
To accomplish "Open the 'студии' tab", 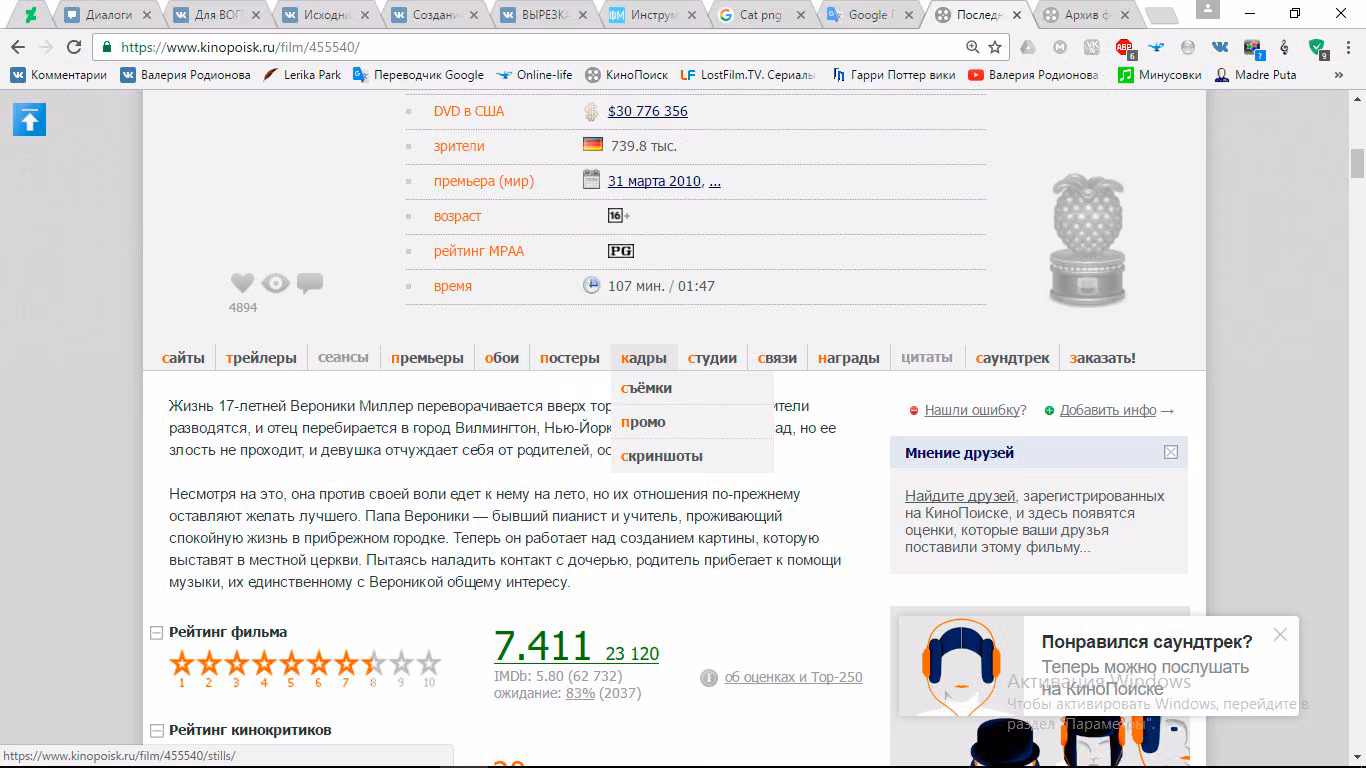I will click(712, 358).
